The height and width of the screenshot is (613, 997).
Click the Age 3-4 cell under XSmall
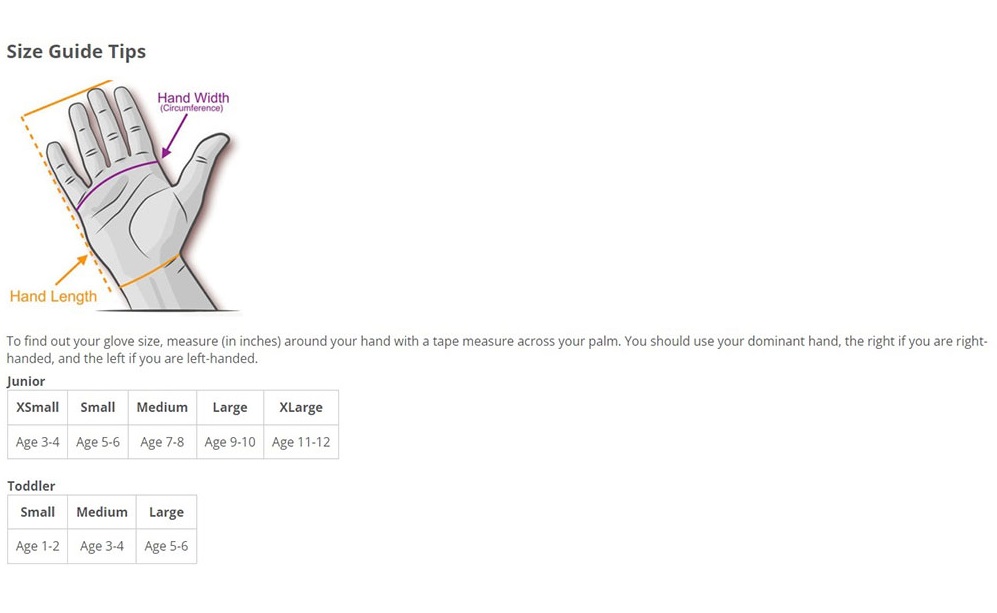[x=38, y=442]
